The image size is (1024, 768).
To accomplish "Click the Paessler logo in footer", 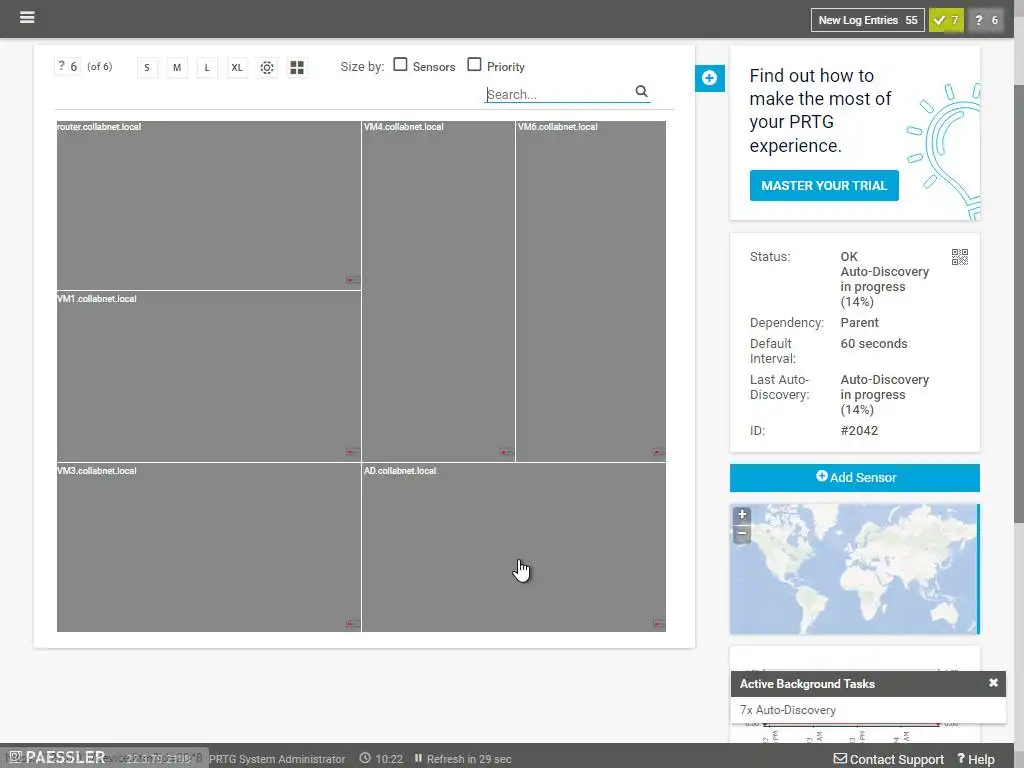I will coord(57,757).
